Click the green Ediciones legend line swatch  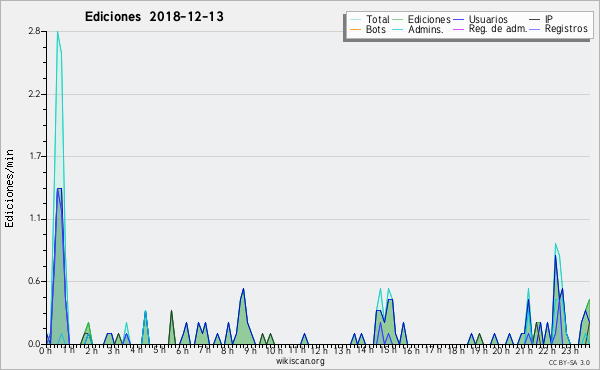(x=398, y=20)
